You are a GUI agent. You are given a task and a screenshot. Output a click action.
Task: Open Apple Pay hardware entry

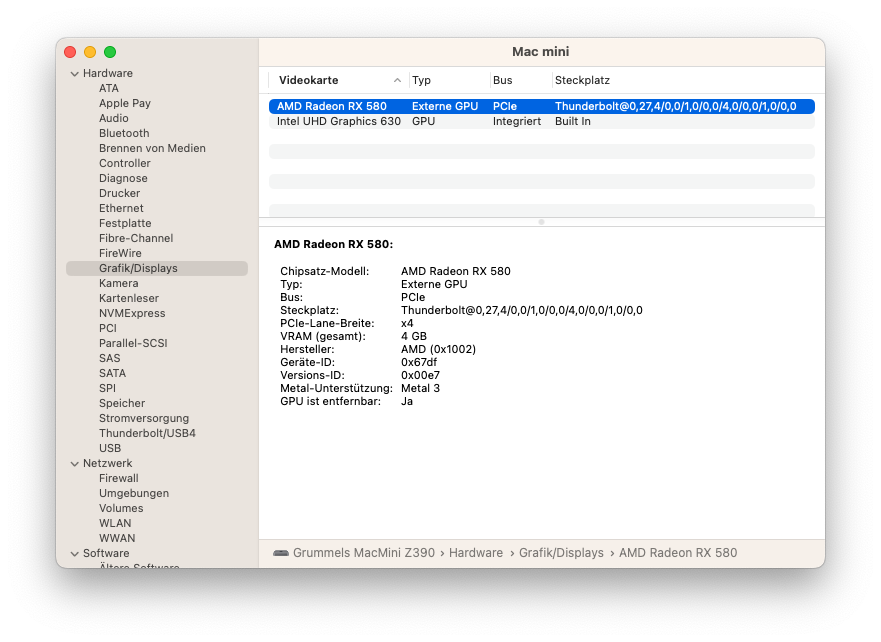[125, 103]
